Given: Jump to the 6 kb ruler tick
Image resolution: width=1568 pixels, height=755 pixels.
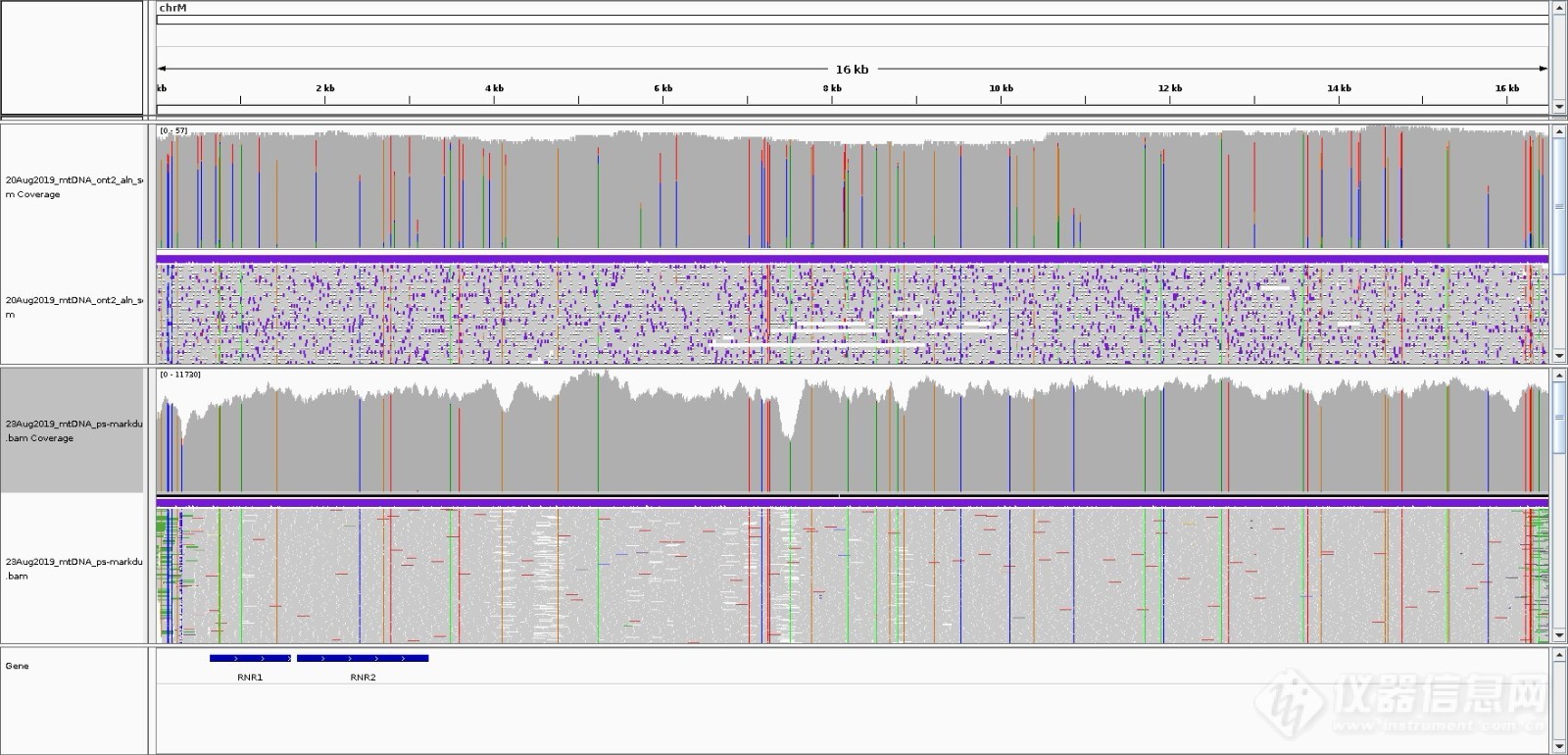Looking at the screenshot, I should (663, 88).
